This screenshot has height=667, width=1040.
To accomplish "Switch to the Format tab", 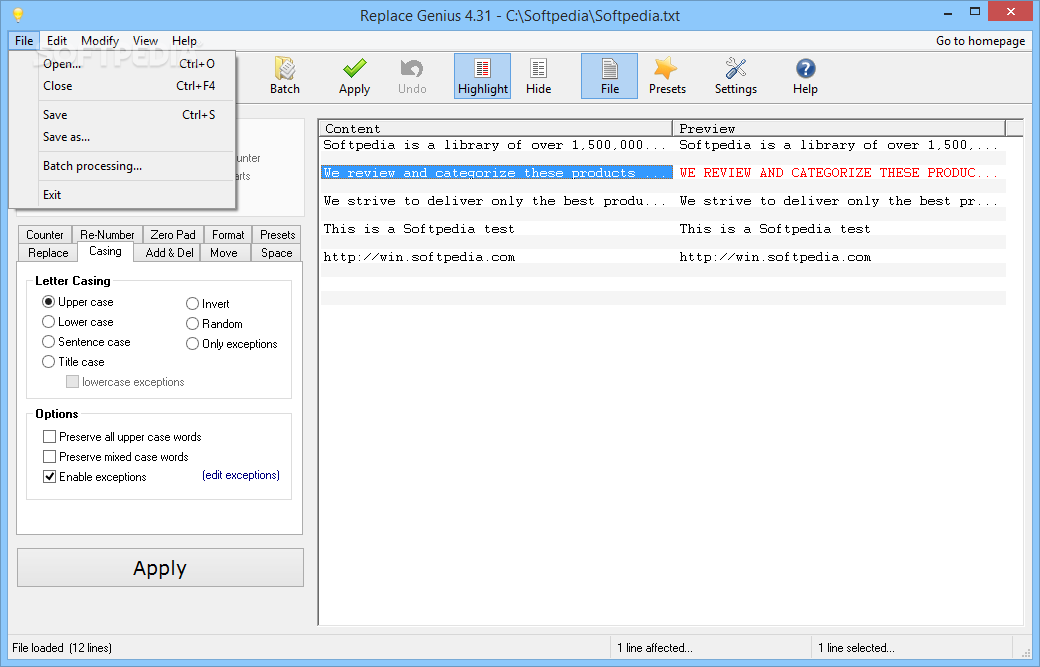I will point(228,235).
